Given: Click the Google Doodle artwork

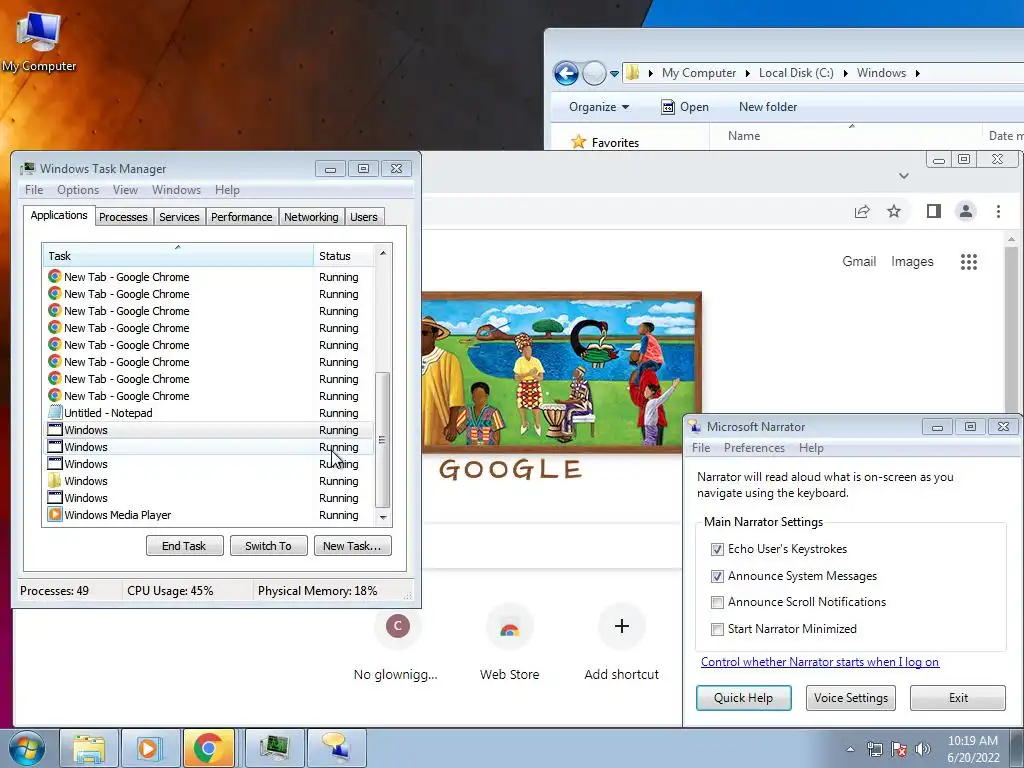Looking at the screenshot, I should 562,373.
